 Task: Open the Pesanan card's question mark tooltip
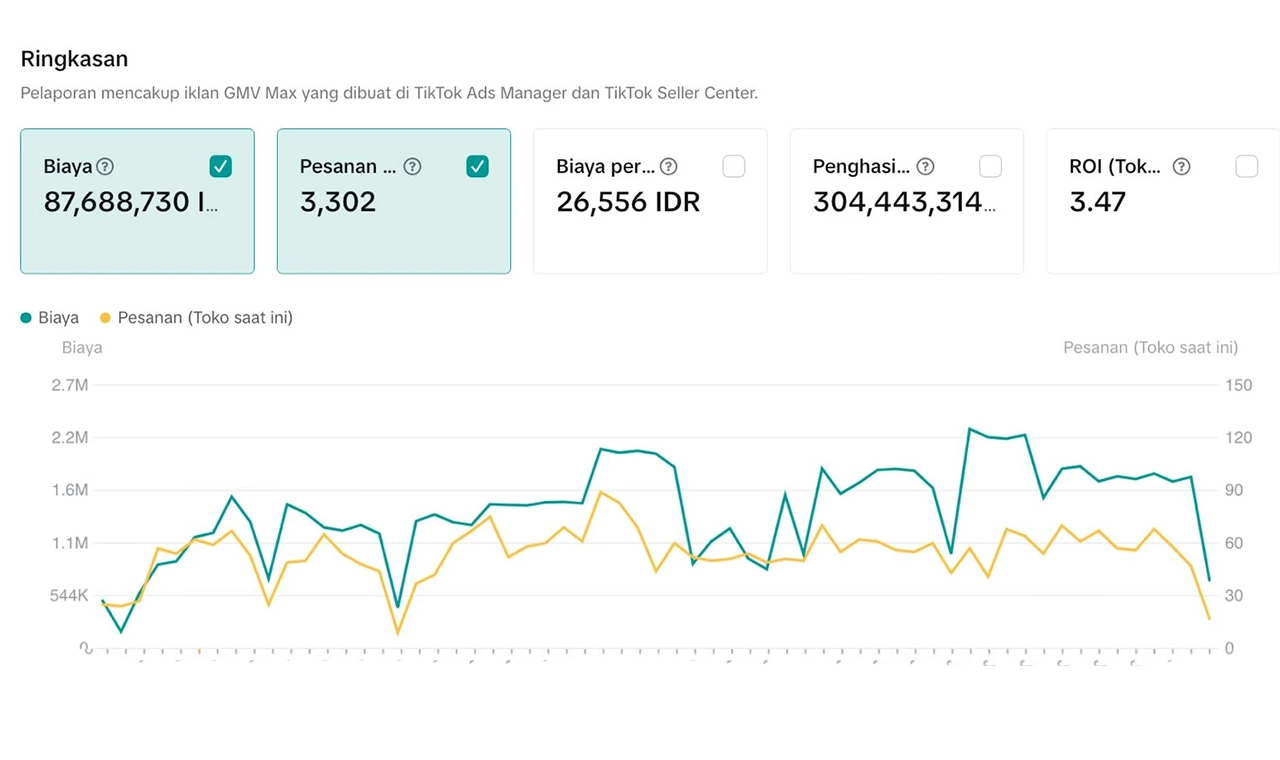click(412, 167)
